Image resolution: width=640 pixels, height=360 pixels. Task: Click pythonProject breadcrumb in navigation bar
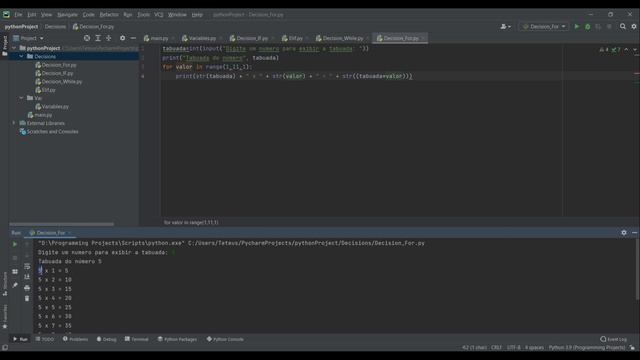tap(21, 27)
